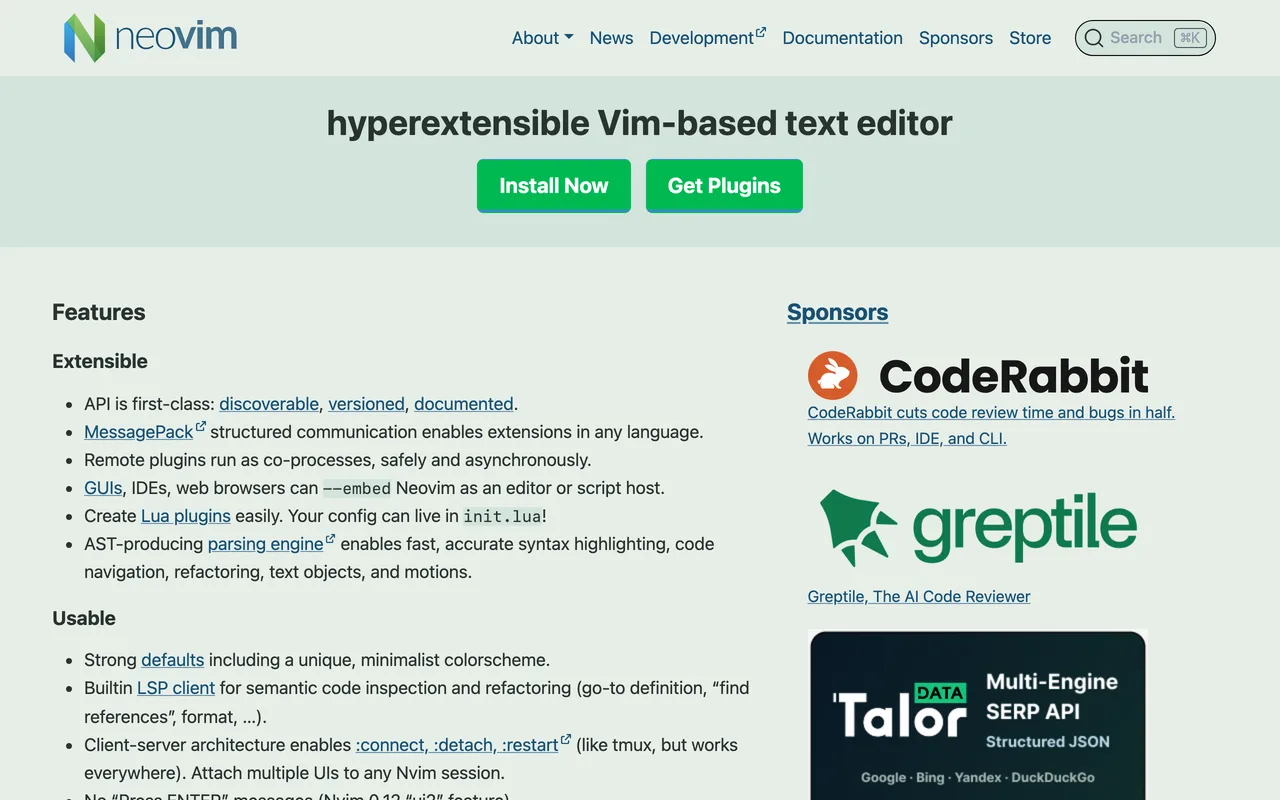Image resolution: width=1280 pixels, height=800 pixels.
Task: Click the search magnifier icon
Action: pos(1094,38)
